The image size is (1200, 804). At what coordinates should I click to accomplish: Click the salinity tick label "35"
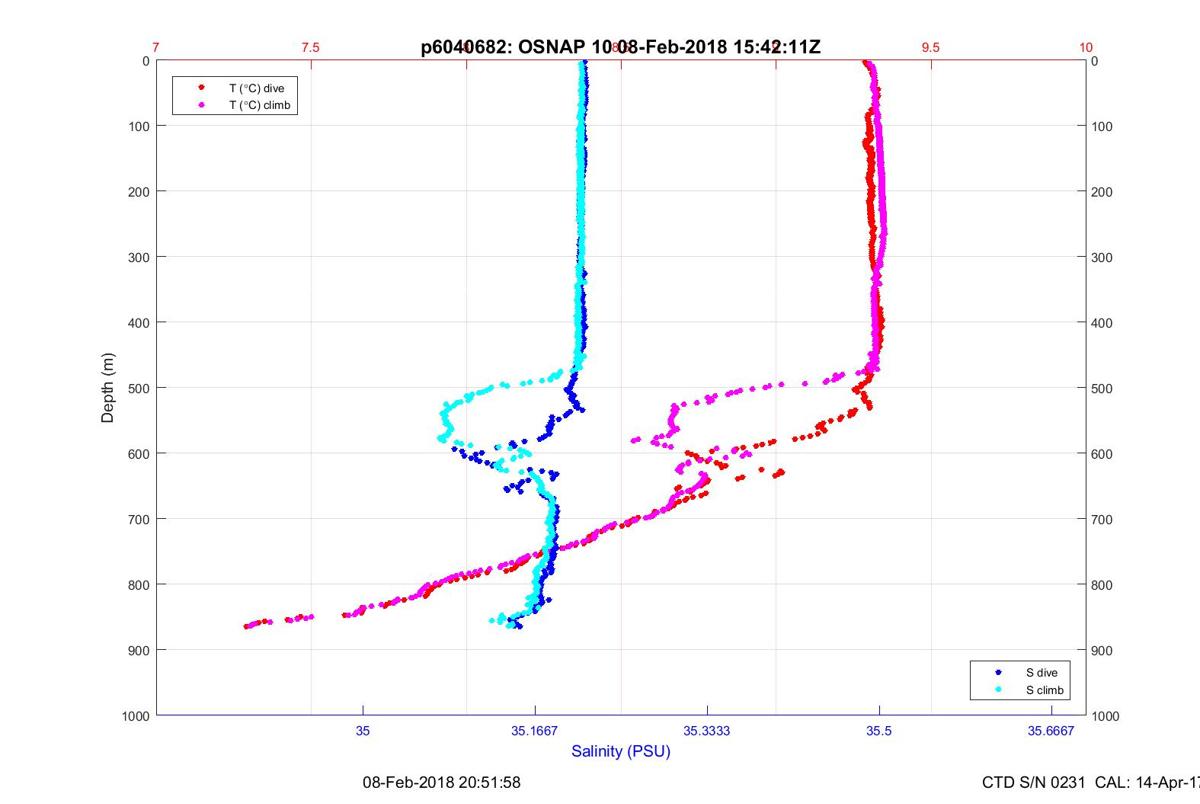(x=363, y=731)
